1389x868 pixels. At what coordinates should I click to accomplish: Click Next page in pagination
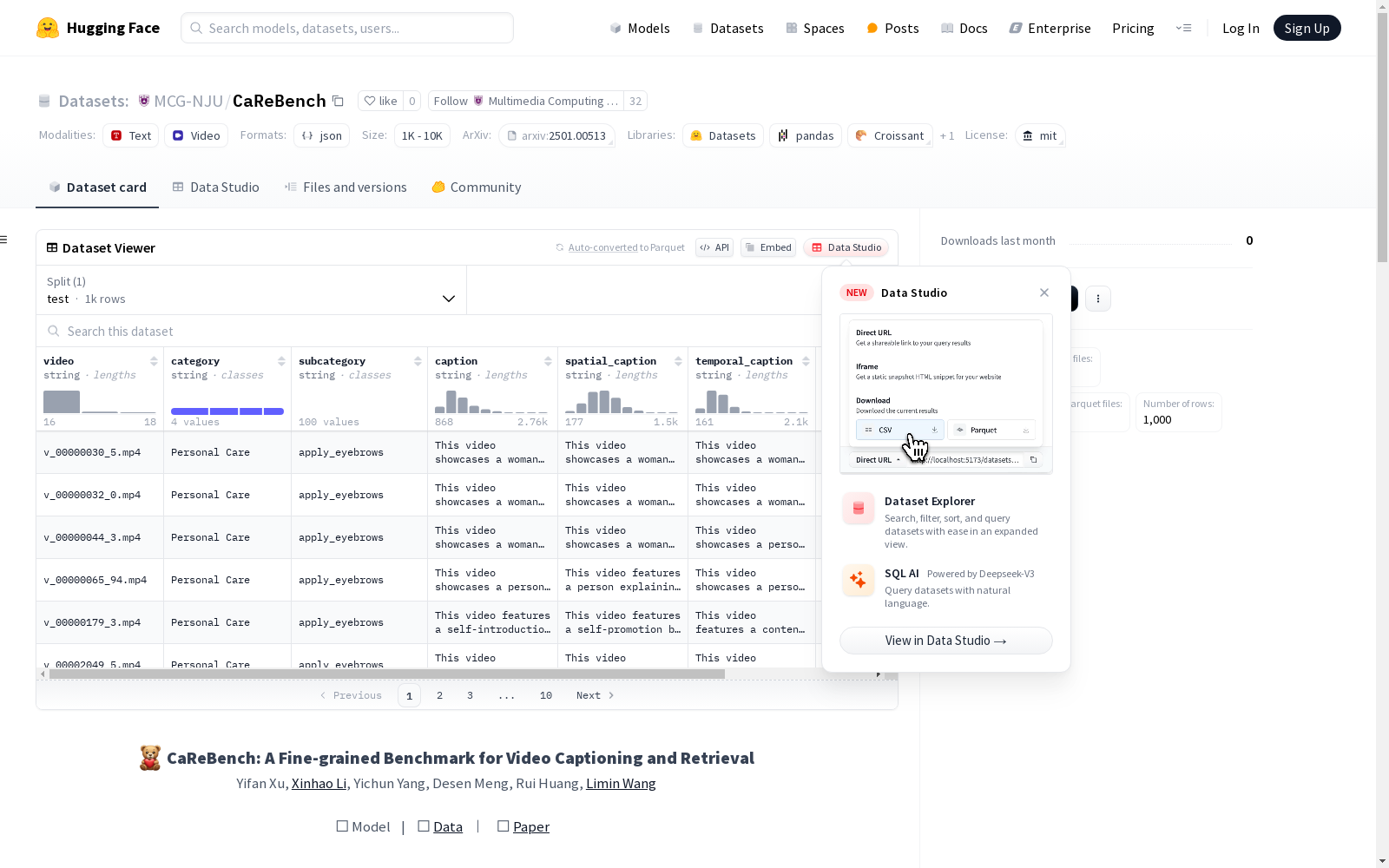pos(596,695)
